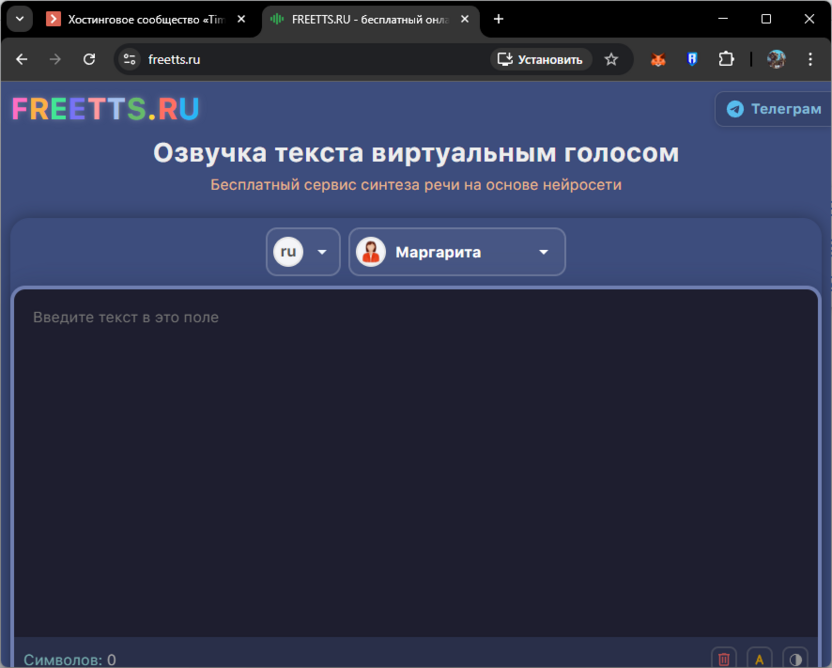Click the yellow letter A icon
The width and height of the screenshot is (832, 668).
point(760,659)
